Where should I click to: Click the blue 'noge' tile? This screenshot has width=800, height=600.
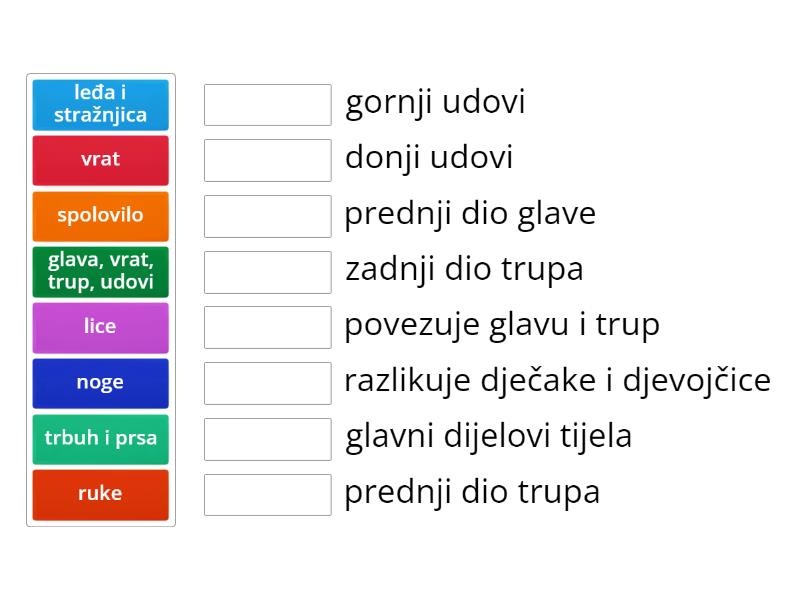point(100,382)
